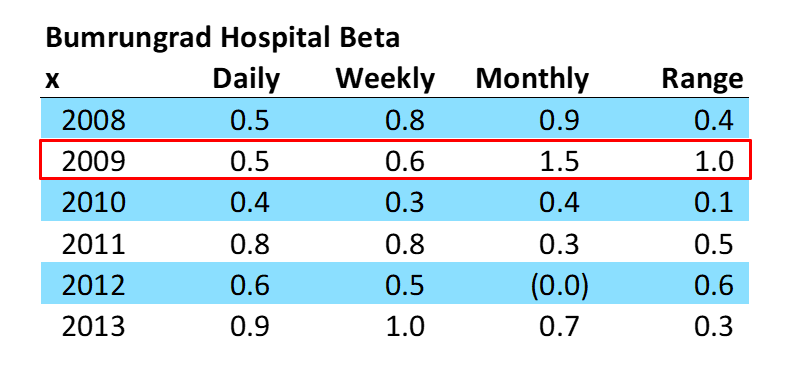Select the 2012 year cell

point(93,285)
